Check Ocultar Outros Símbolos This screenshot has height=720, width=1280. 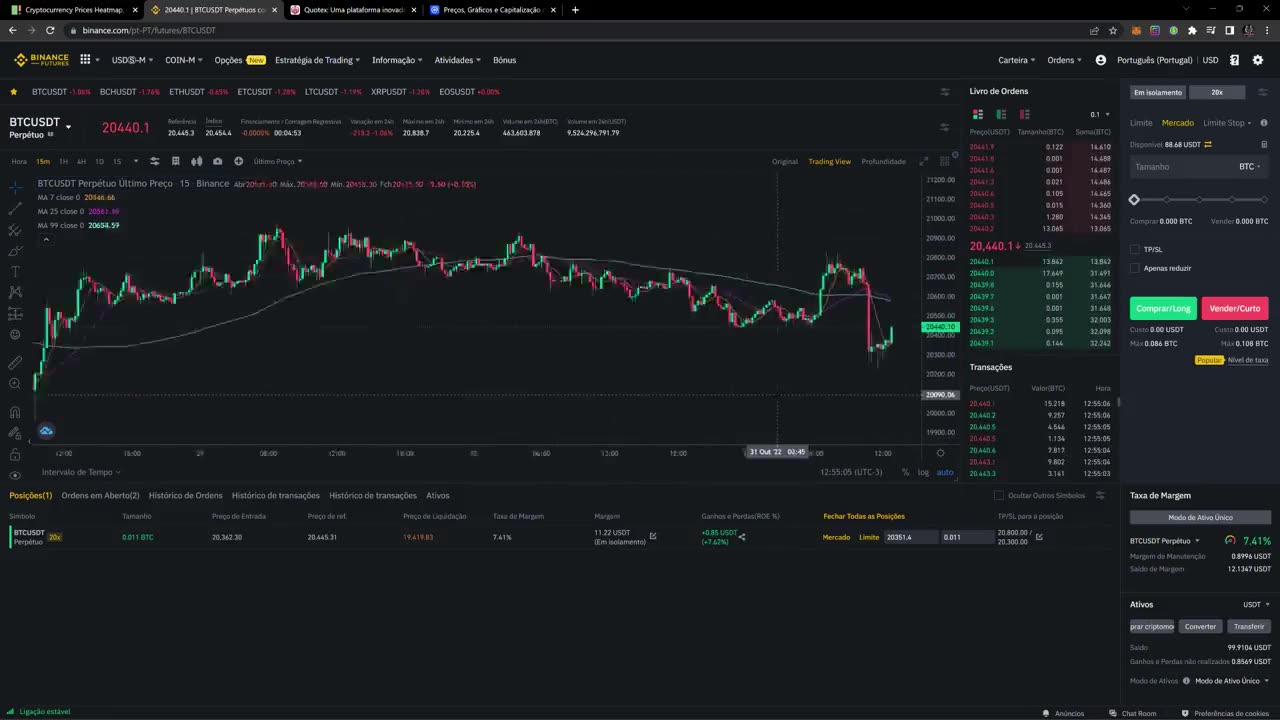(999, 495)
